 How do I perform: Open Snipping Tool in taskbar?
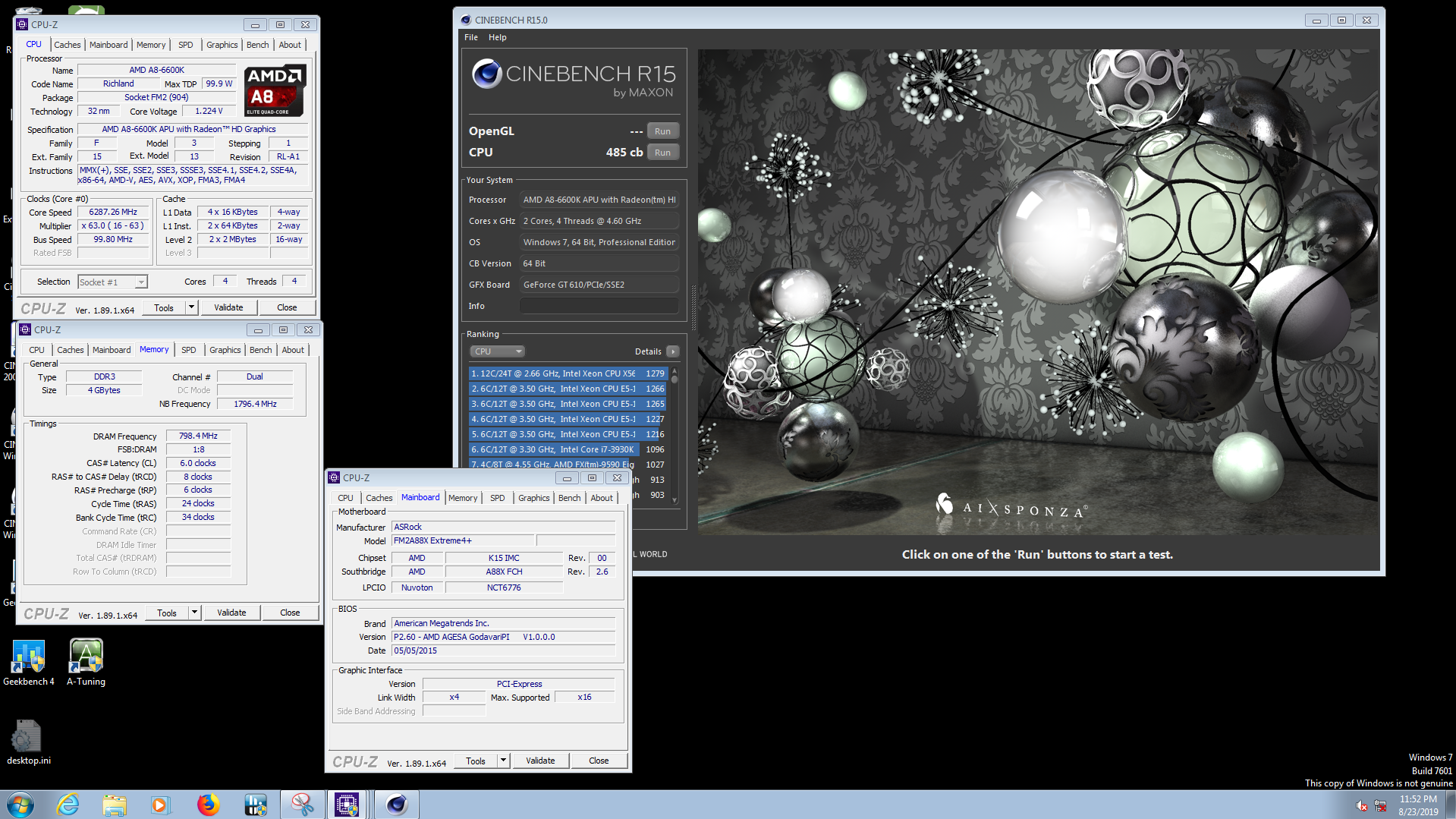click(x=302, y=805)
